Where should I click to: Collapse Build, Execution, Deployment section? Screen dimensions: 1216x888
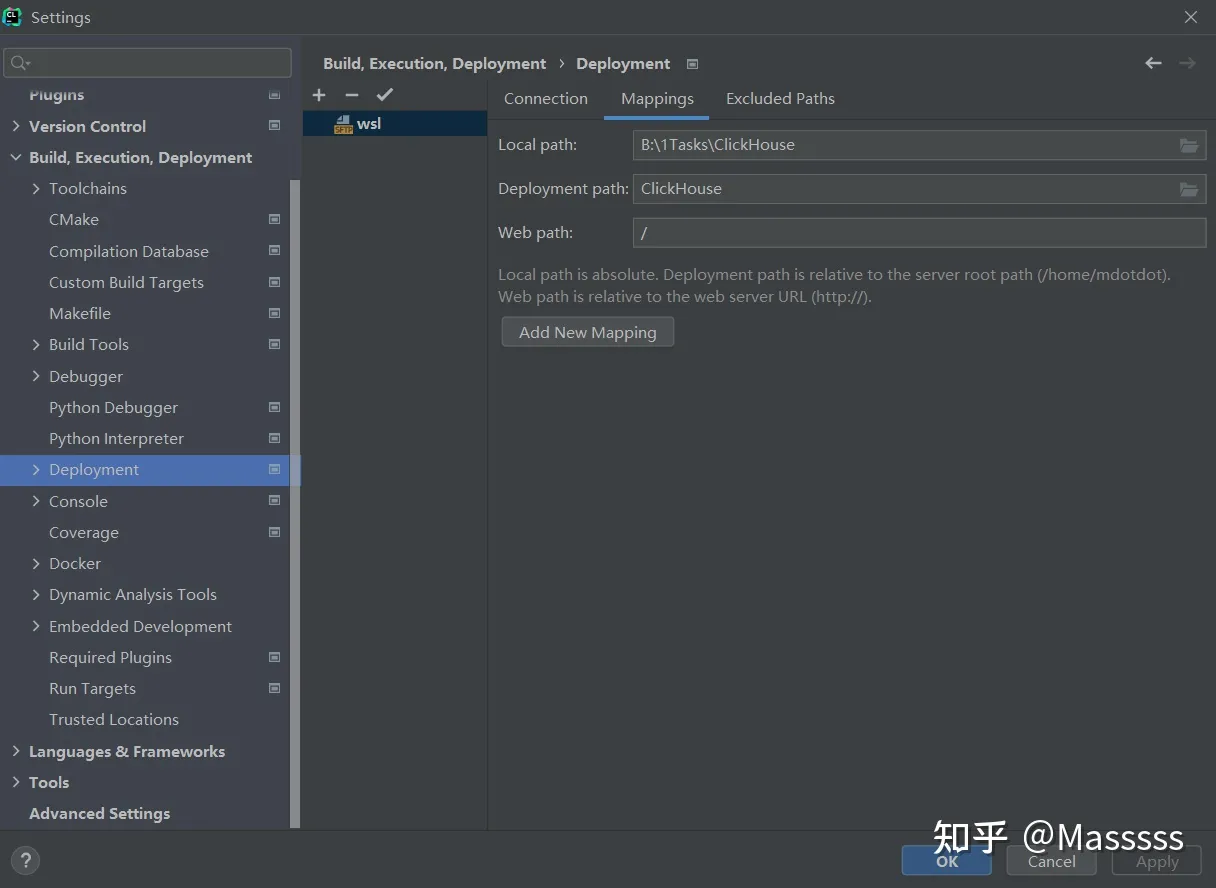click(16, 157)
